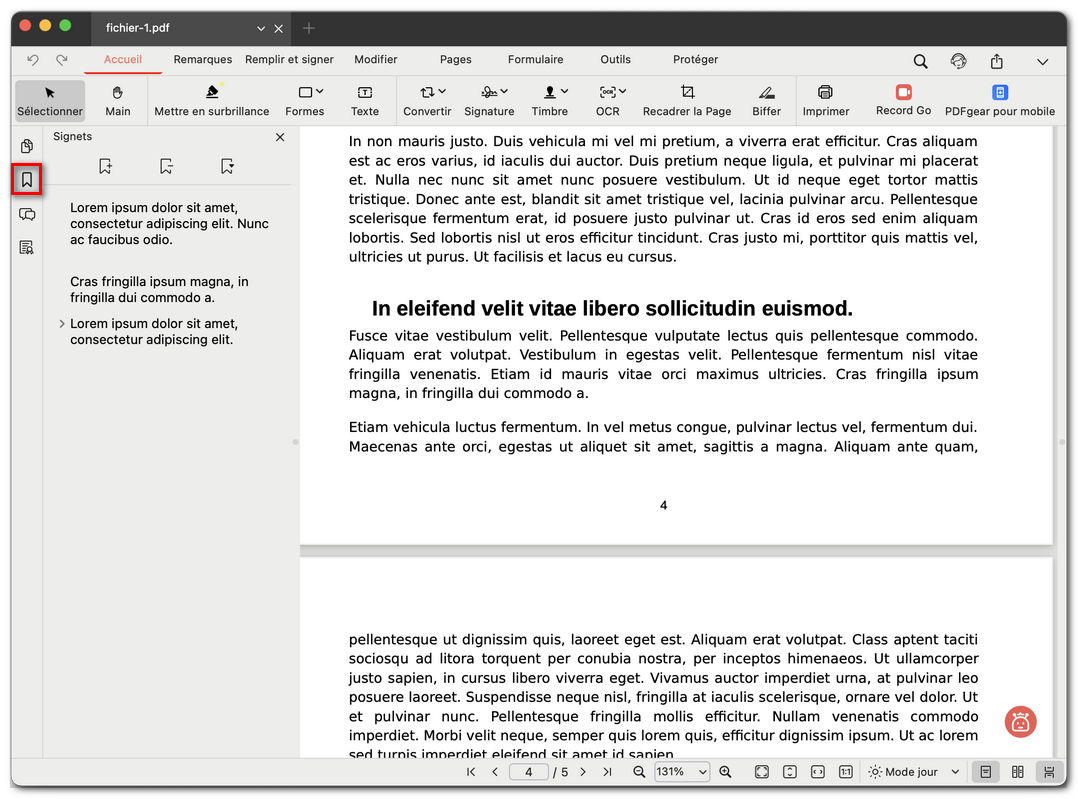1078x799 pixels.
Task: Open the Mode jour dropdown
Action: pos(912,771)
